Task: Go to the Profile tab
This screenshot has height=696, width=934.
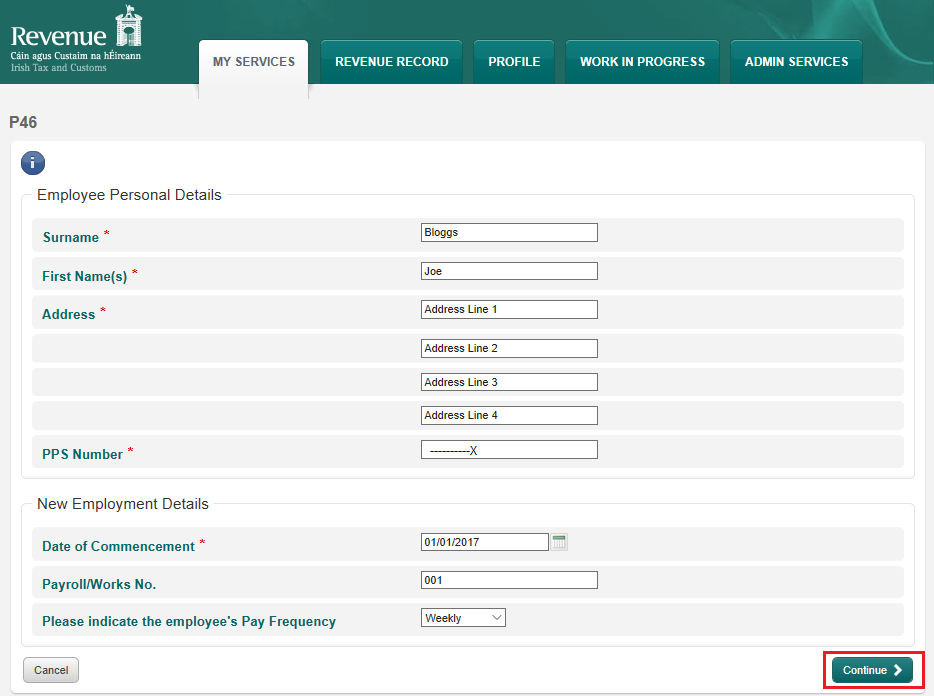Action: pos(514,62)
